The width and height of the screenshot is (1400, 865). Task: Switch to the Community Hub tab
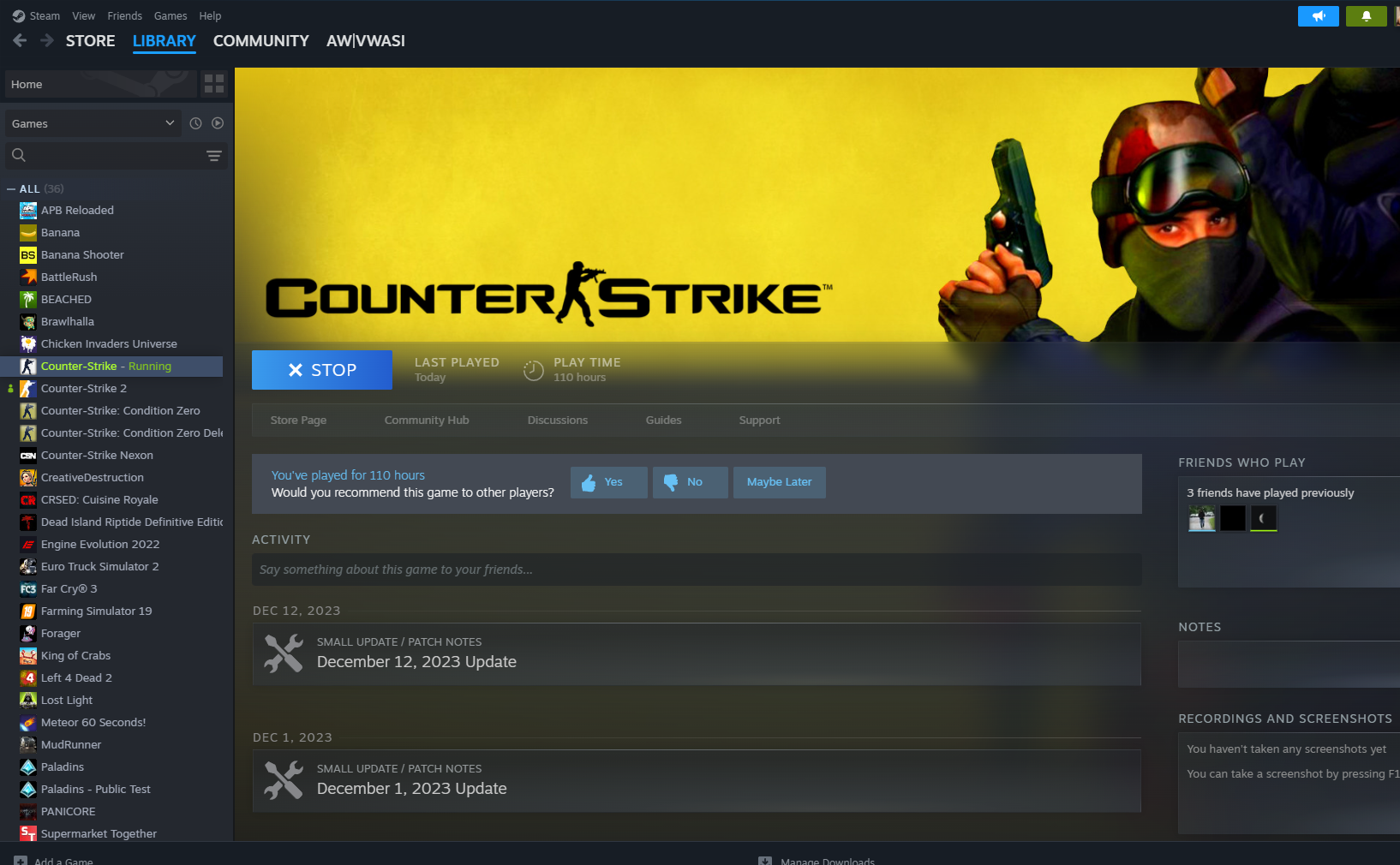(426, 420)
